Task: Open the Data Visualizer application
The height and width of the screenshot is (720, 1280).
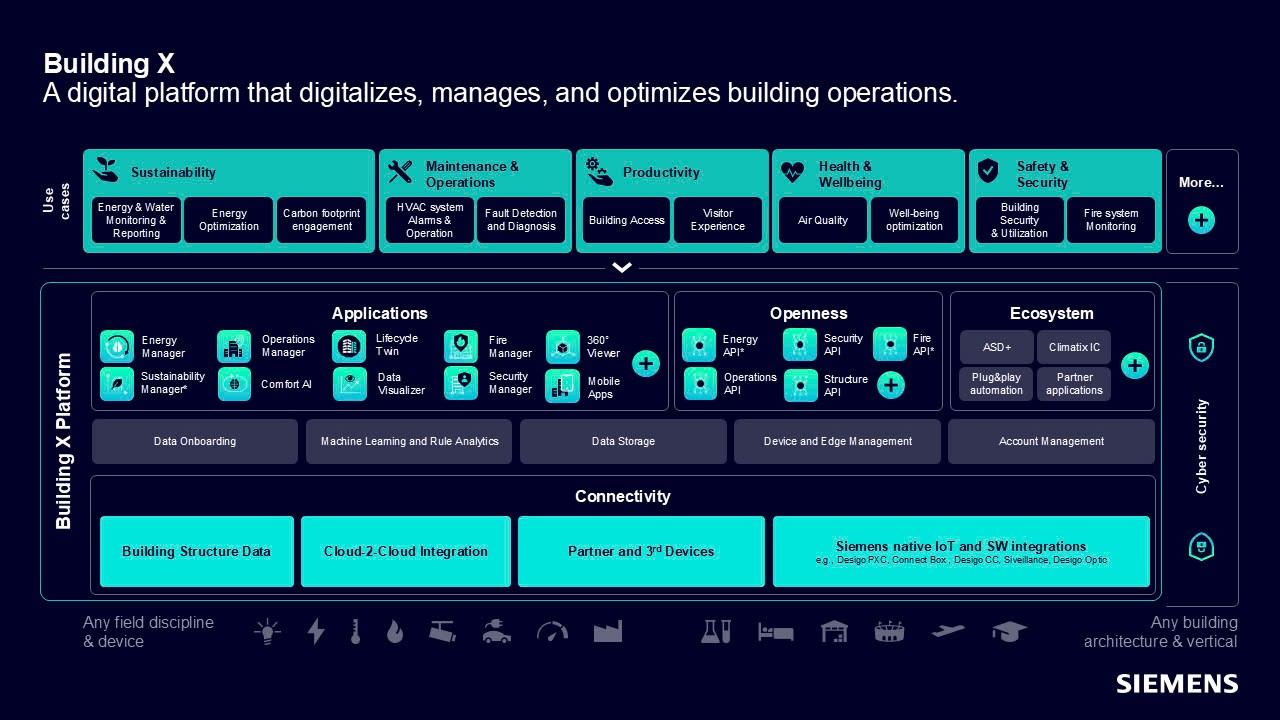Action: [x=349, y=384]
